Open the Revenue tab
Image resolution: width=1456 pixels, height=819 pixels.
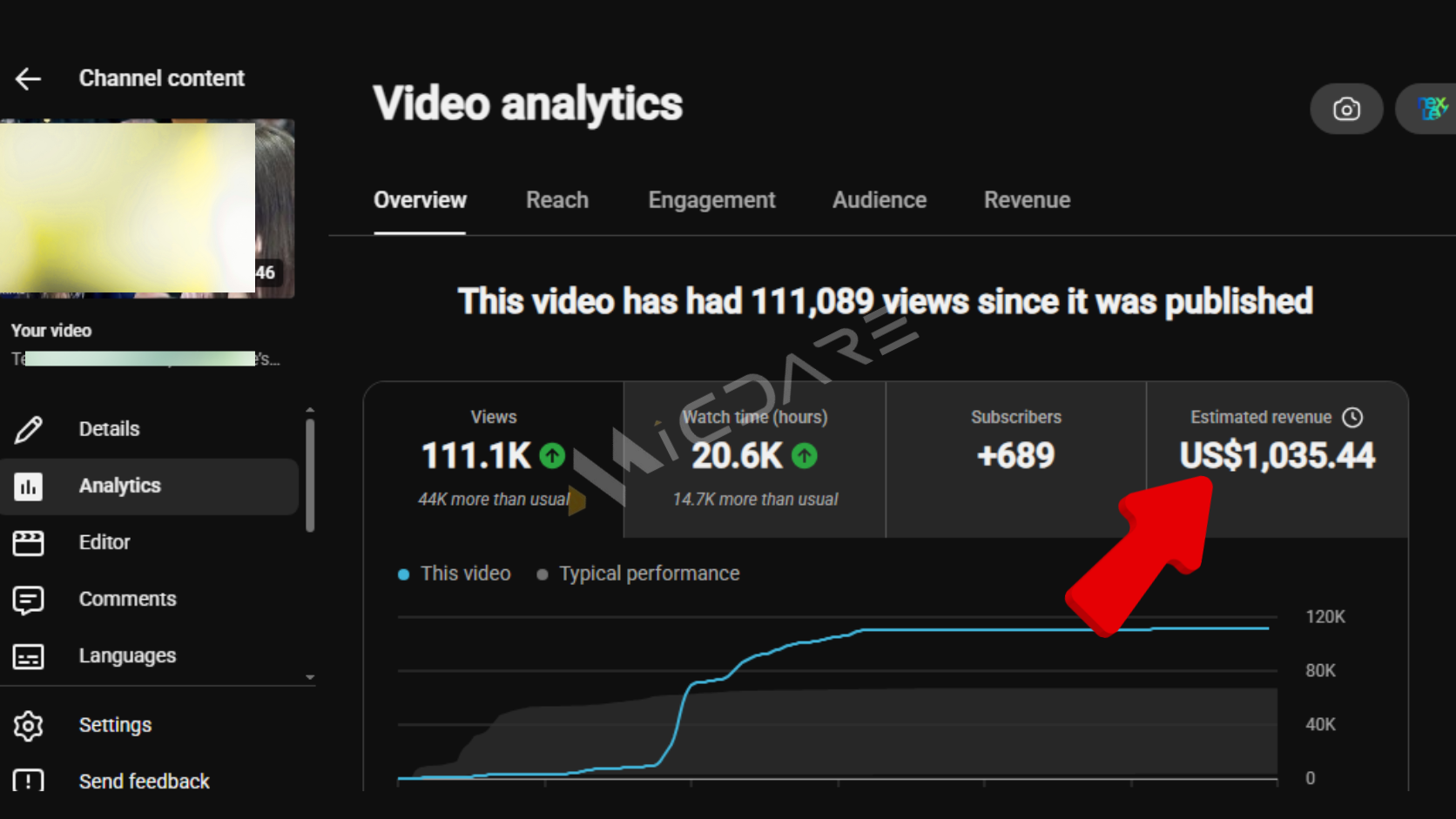(1027, 200)
